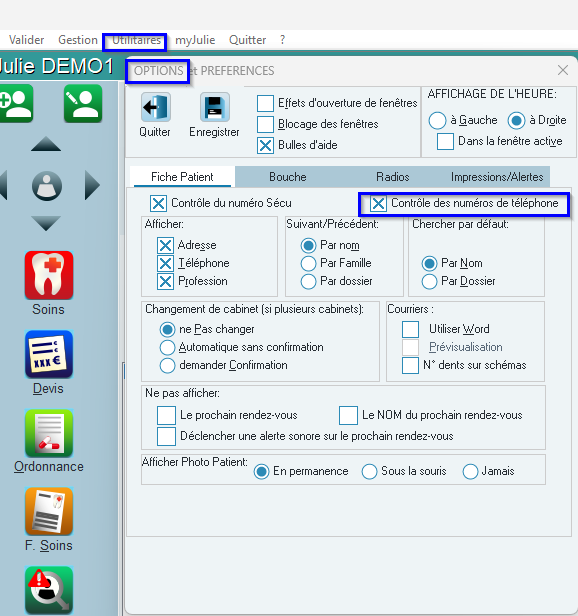This screenshot has height=616, width=578.
Task: Click the center patient silhouette icon
Action: coord(46,186)
